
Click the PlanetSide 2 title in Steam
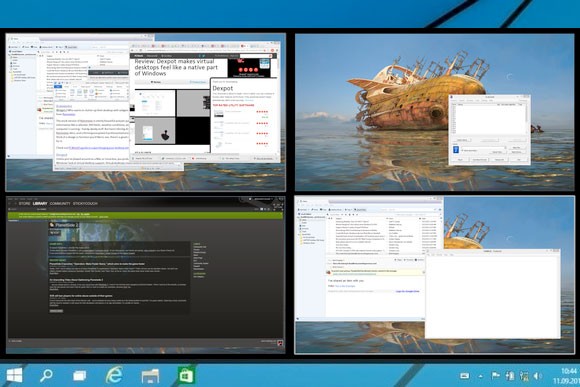pos(67,225)
